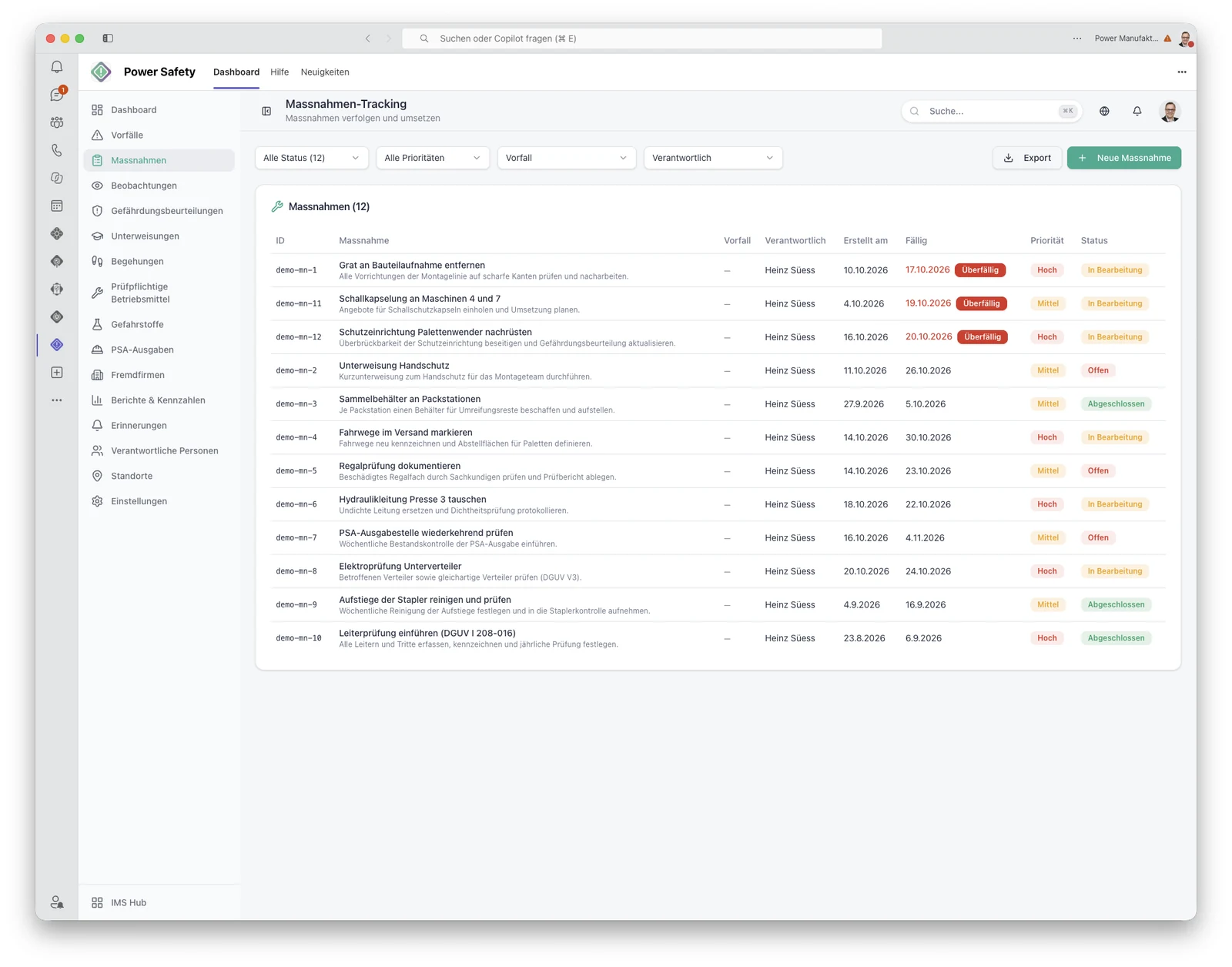The image size is (1232, 967).
Task: Create a Neue Massnahme
Action: 1124,158
